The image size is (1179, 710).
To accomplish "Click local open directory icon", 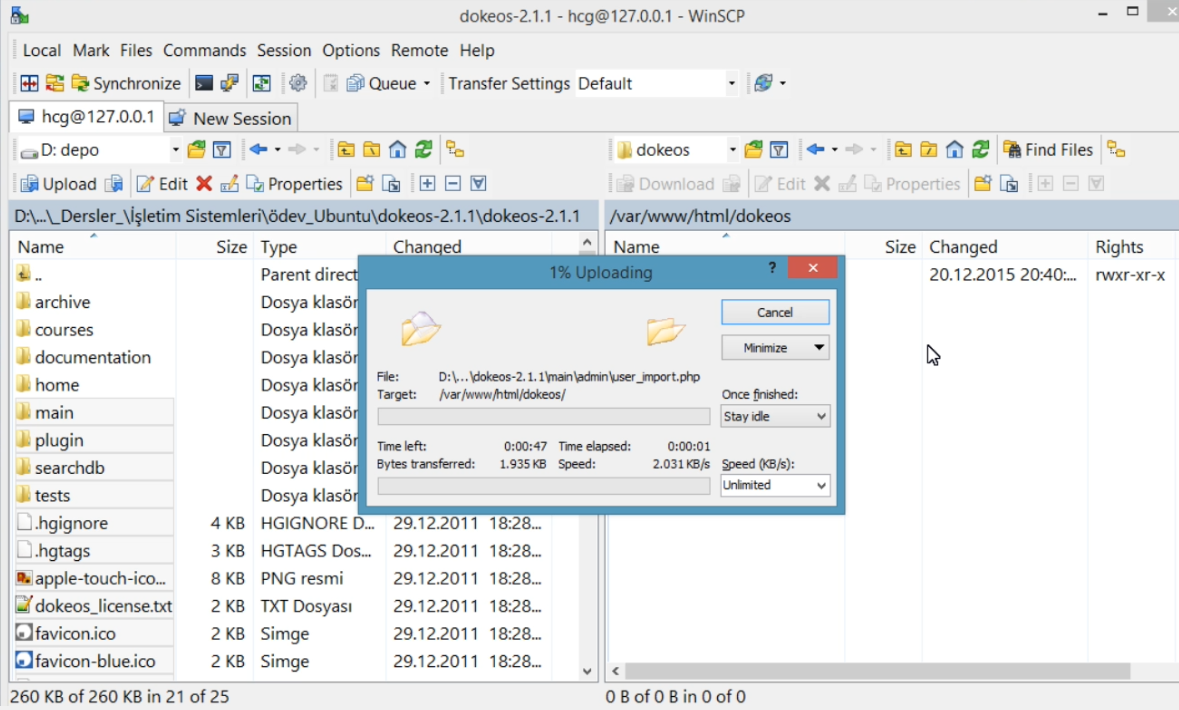I will (196, 150).
